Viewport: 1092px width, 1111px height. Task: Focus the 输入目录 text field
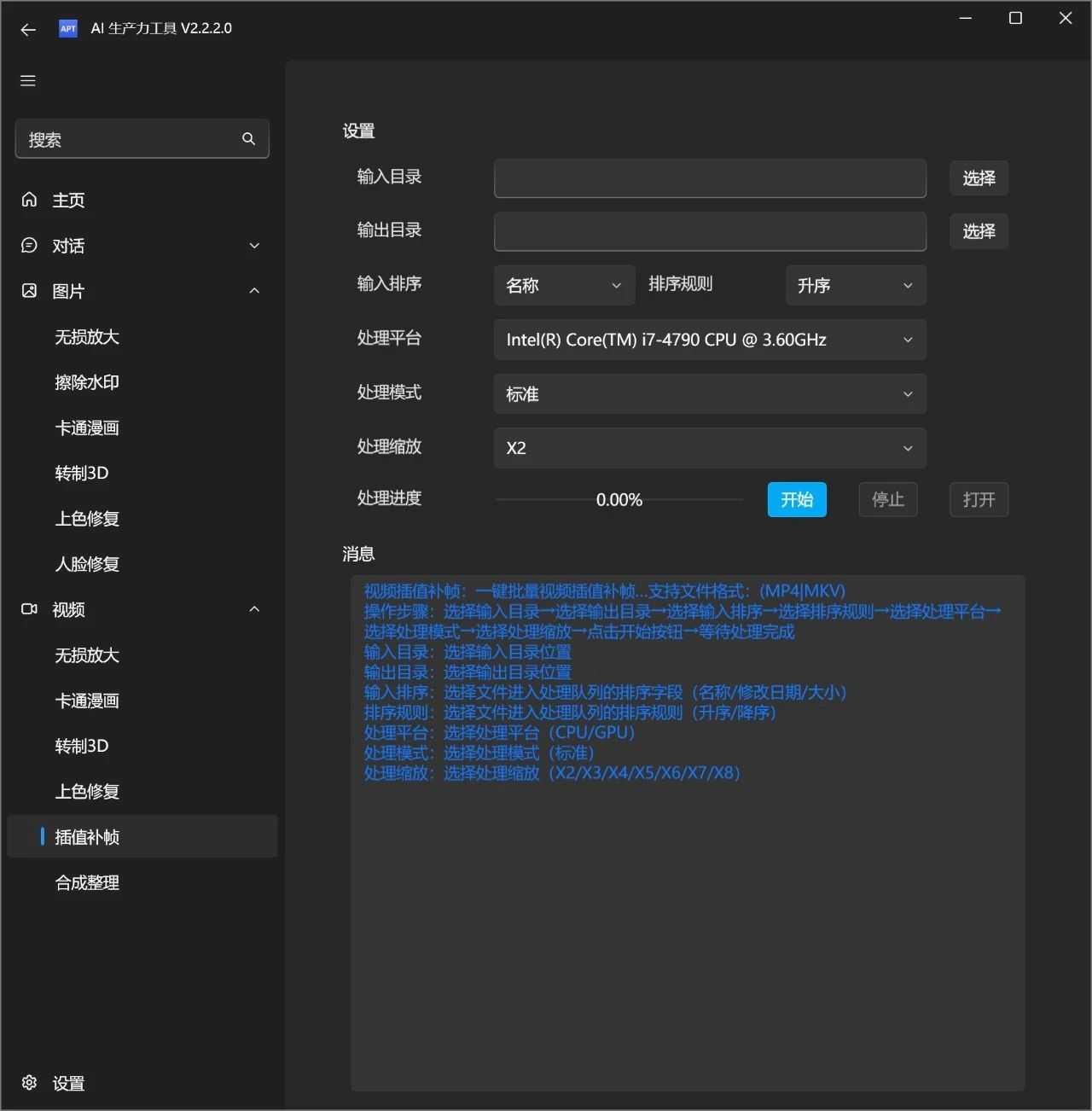710,178
